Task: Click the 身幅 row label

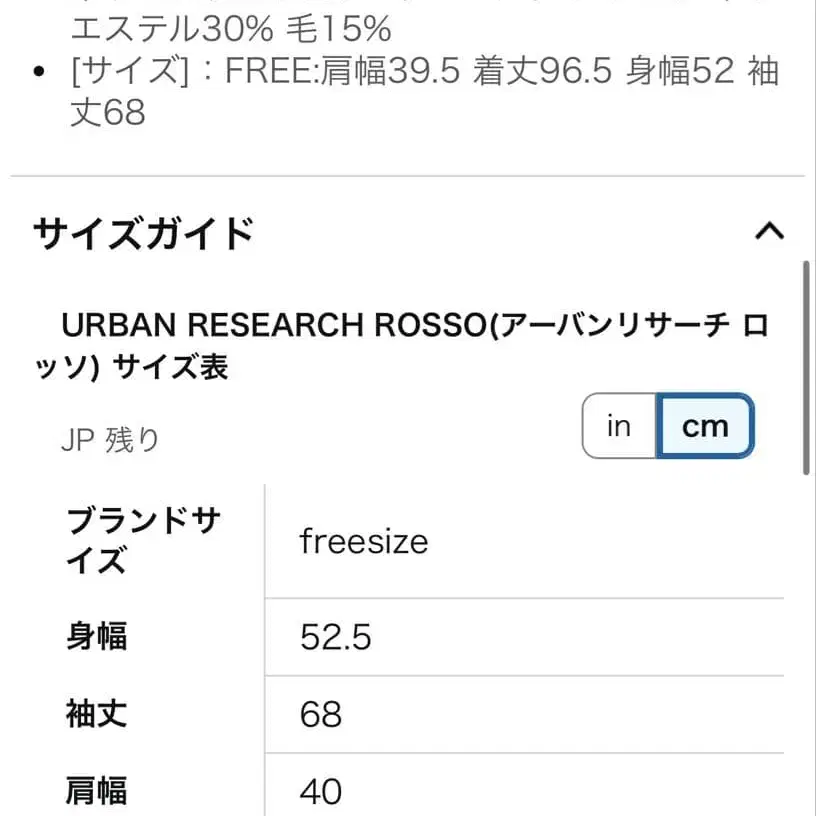Action: point(97,637)
